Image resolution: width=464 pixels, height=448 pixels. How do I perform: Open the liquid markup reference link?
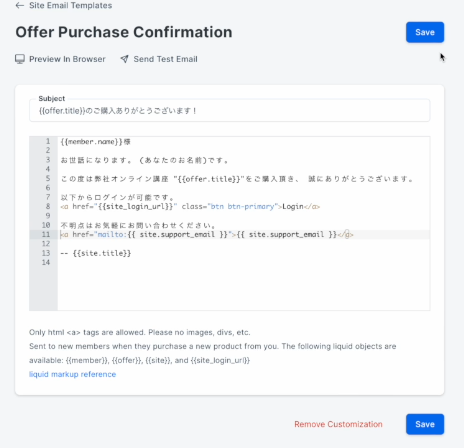pos(72,374)
